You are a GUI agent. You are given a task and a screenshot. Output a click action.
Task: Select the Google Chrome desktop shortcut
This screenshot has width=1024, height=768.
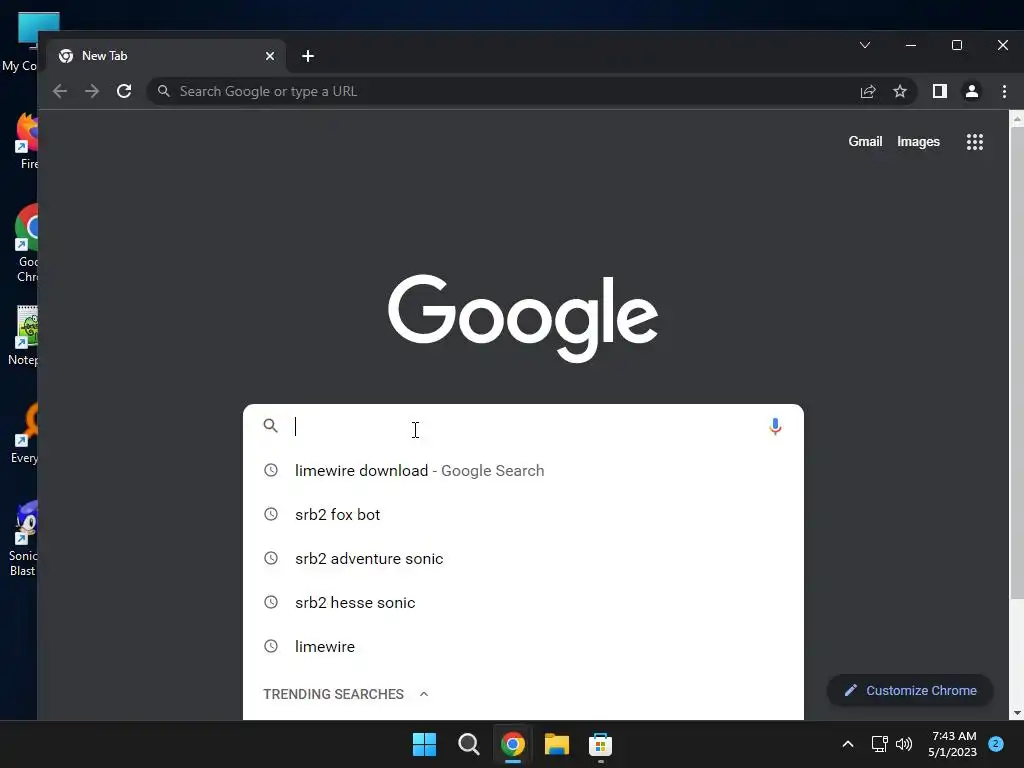pos(27,244)
